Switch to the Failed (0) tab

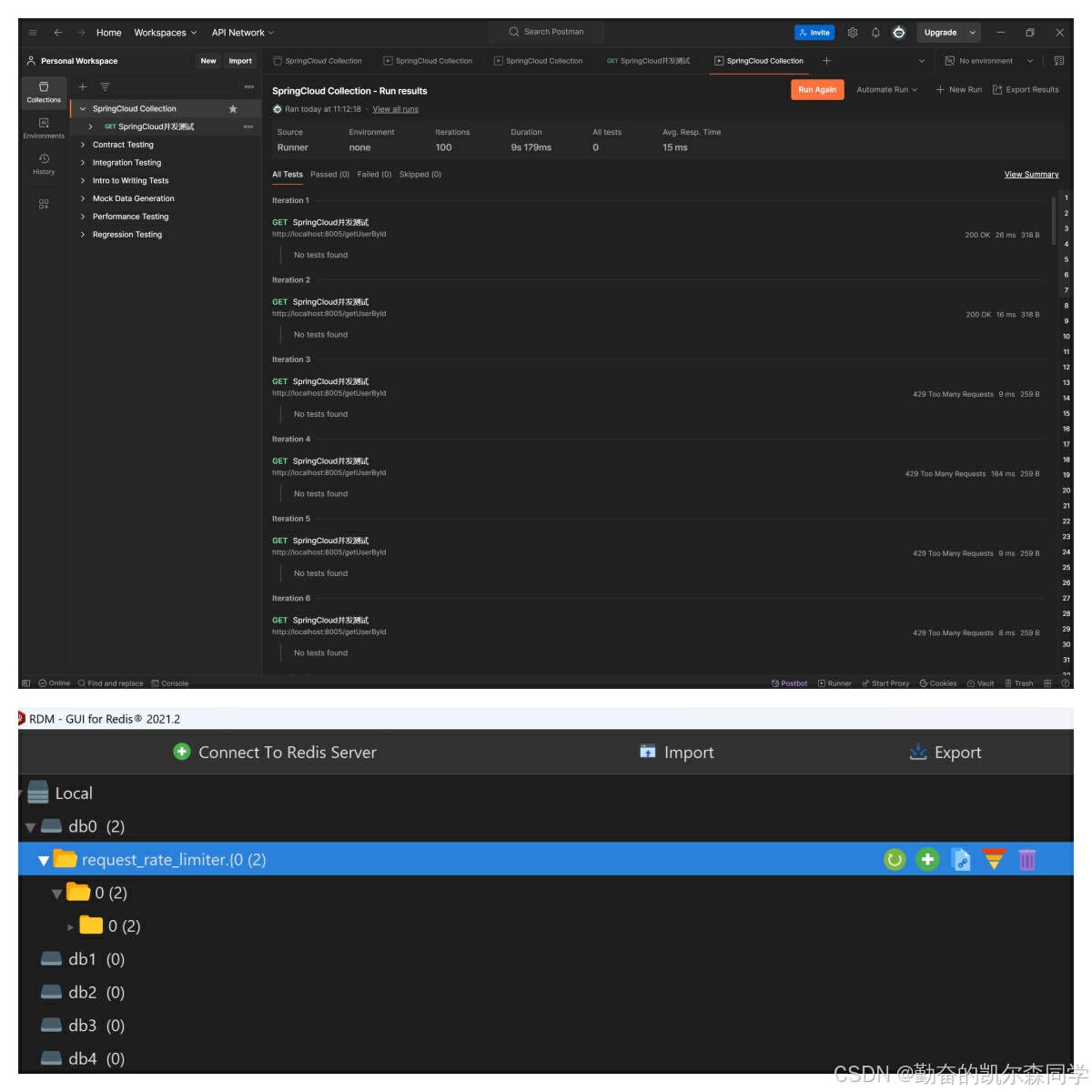pos(374,175)
